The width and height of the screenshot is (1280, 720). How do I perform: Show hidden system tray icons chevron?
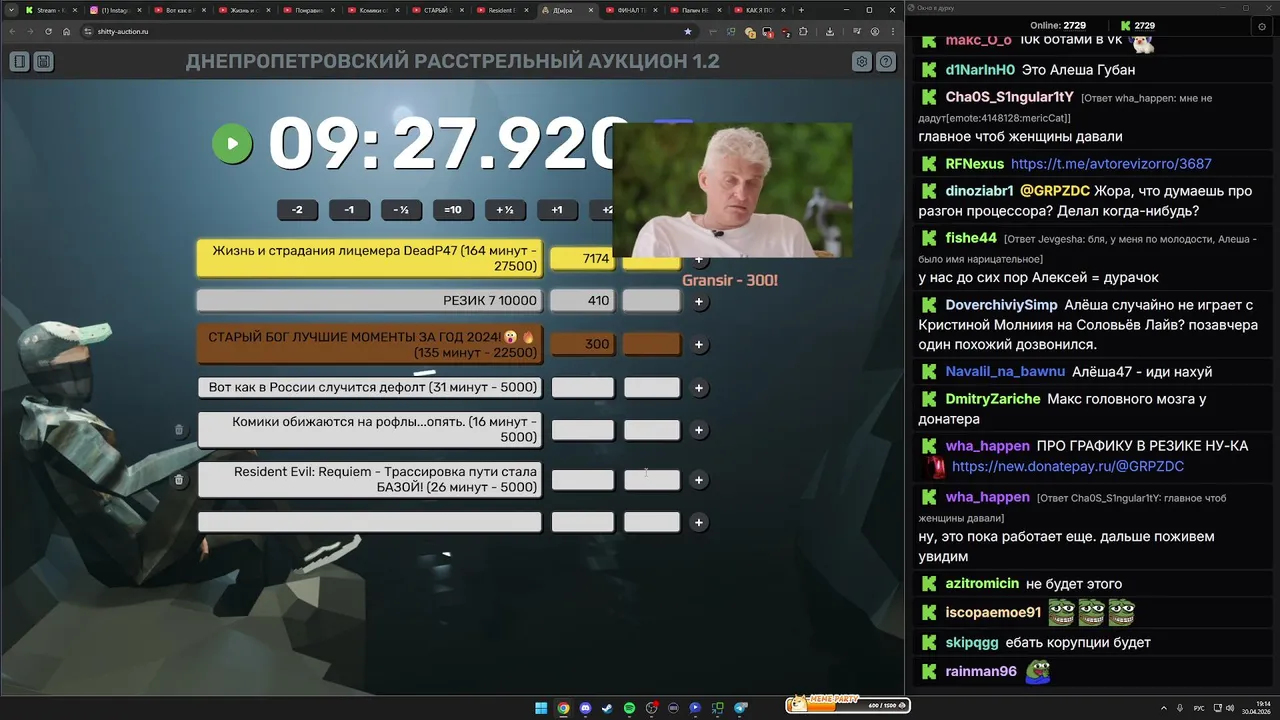[x=1163, y=708]
